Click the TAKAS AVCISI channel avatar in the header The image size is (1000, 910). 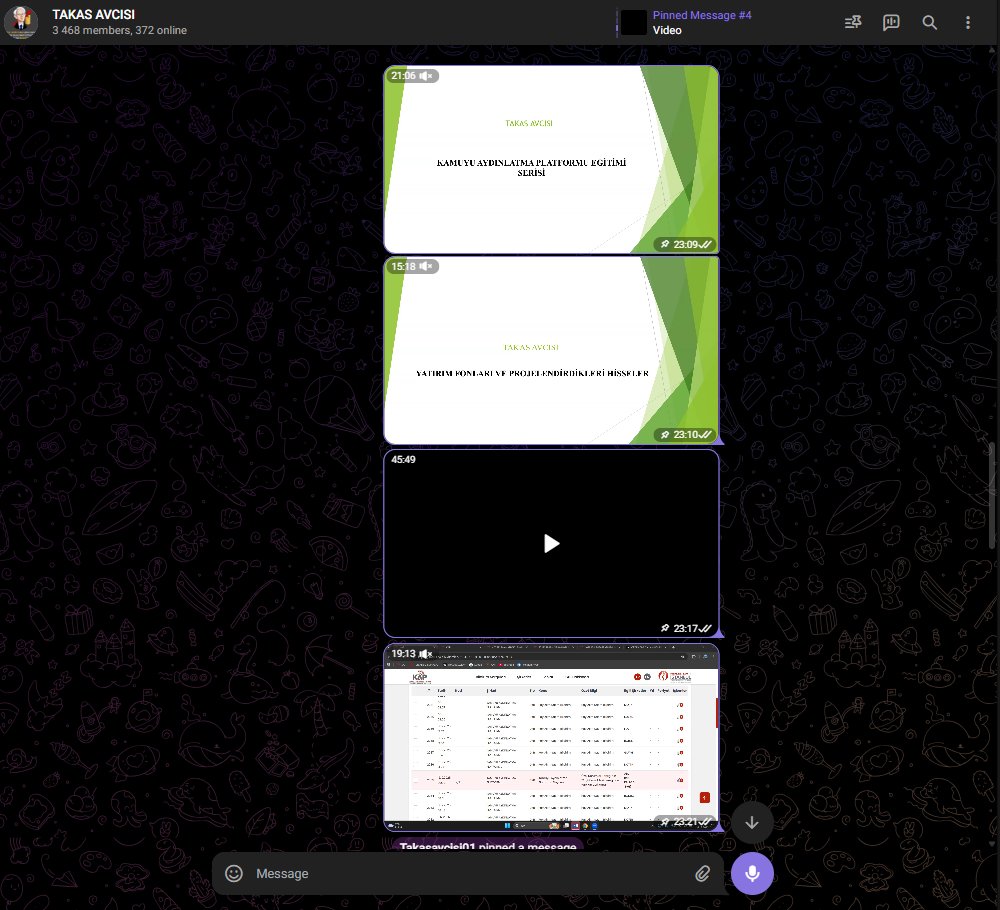pos(20,22)
